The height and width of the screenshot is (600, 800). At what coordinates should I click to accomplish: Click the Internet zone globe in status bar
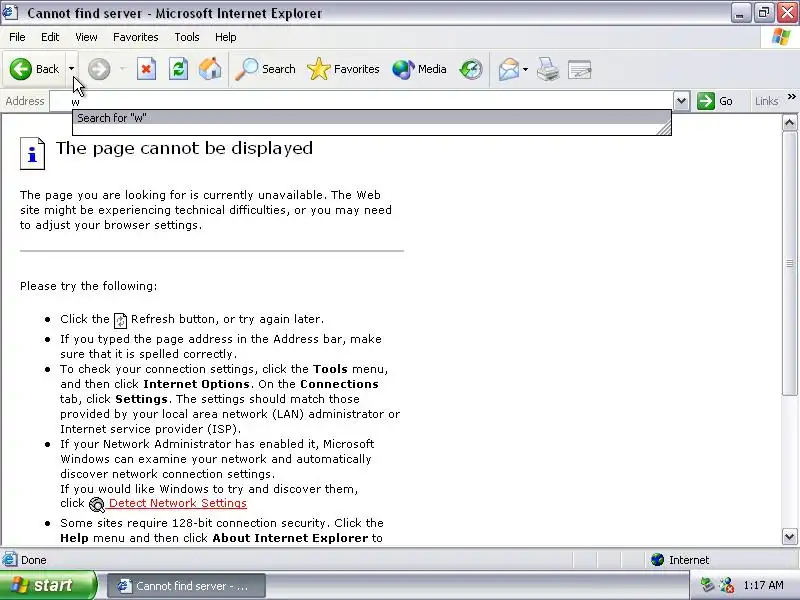pos(657,560)
